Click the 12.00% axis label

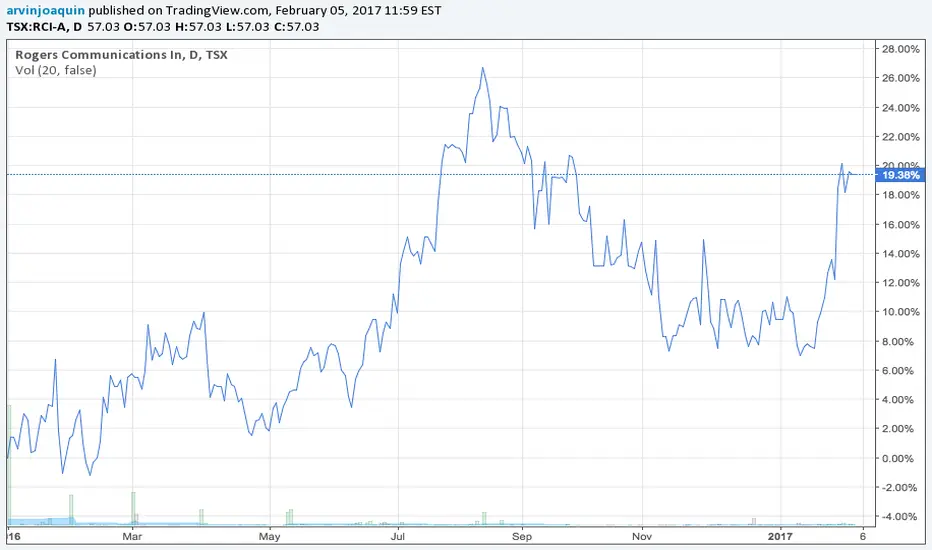point(900,282)
